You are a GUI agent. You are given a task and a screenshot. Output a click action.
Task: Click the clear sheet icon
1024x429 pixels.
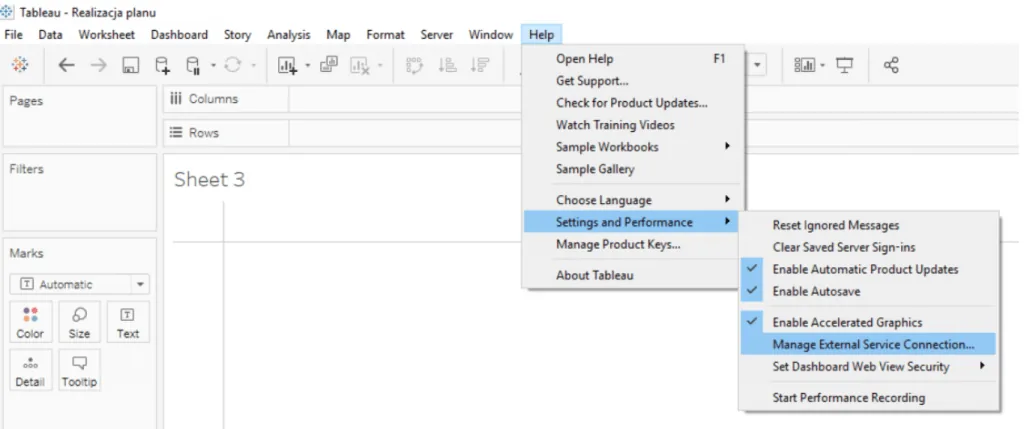coord(360,65)
